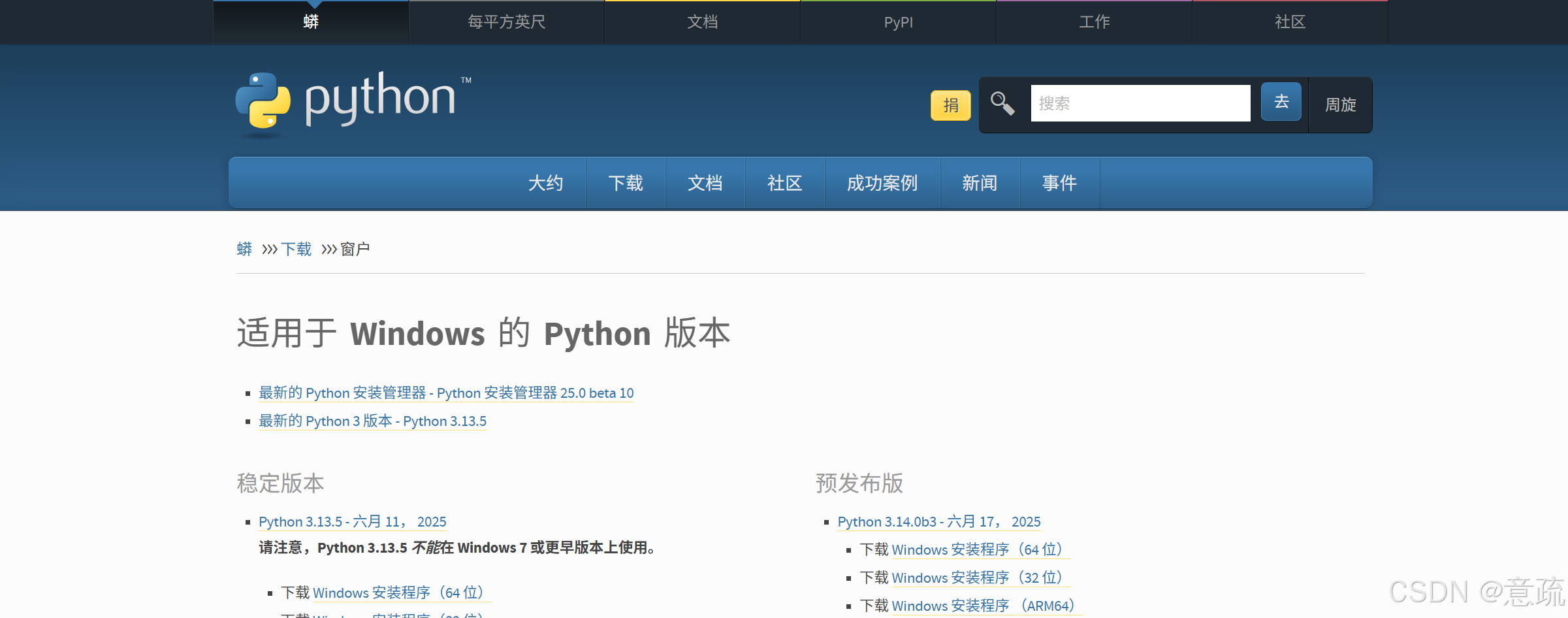The width and height of the screenshot is (1568, 618).
Task: Open the Python 3.14.0b3 - 六月 17, 2025 link
Action: click(939, 521)
